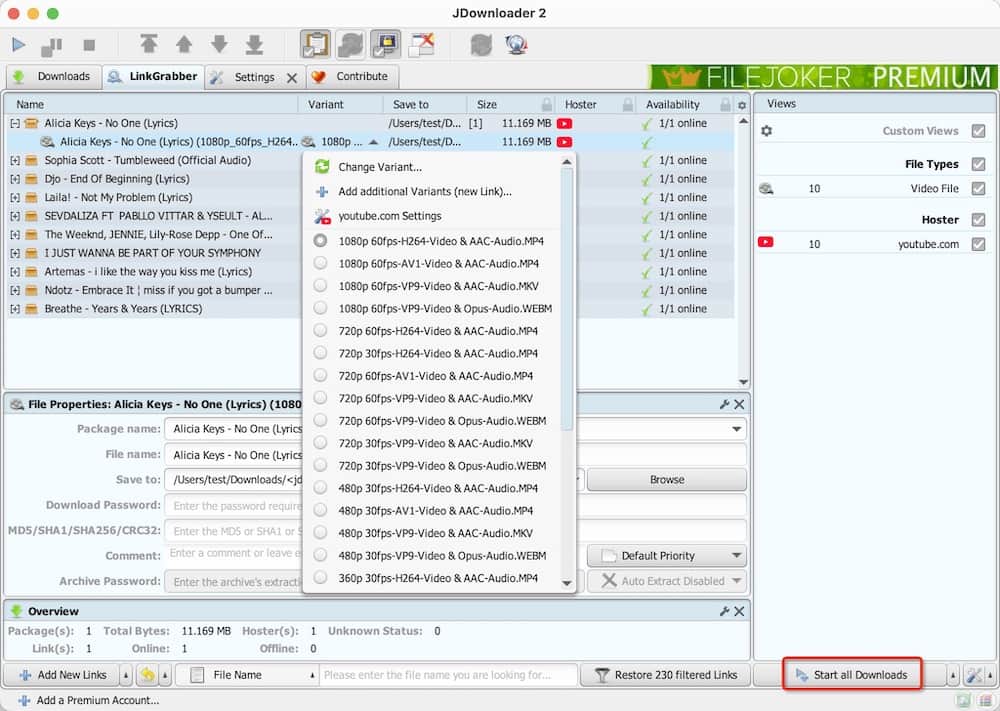Screen dimensions: 1000x711
Task: Toggle youtube.com hoster checkbox
Action: pos(978,244)
